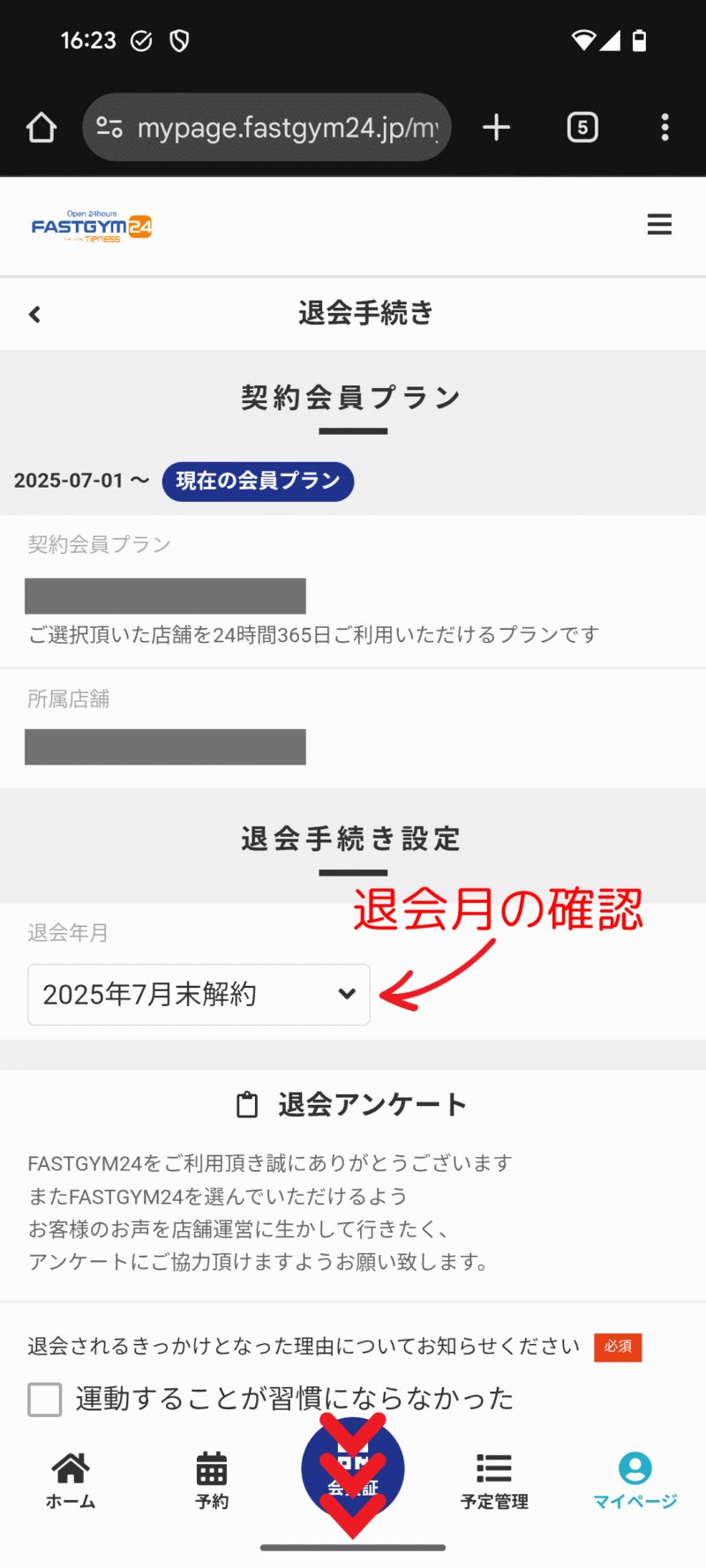706x1568 pixels.
Task: Tap the FASTGYM24 logo
Action: tap(92, 227)
